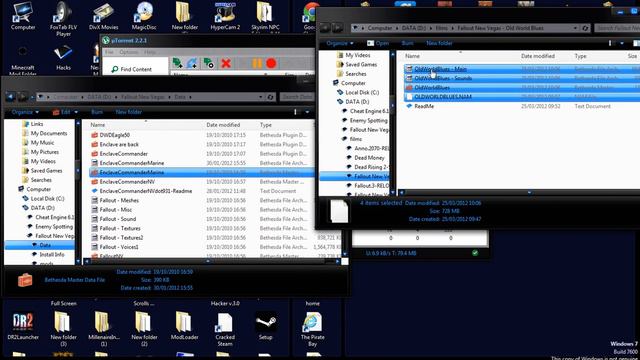The width and height of the screenshot is (640, 360).
Task: Click New folder in Data window toolbar
Action: [129, 112]
